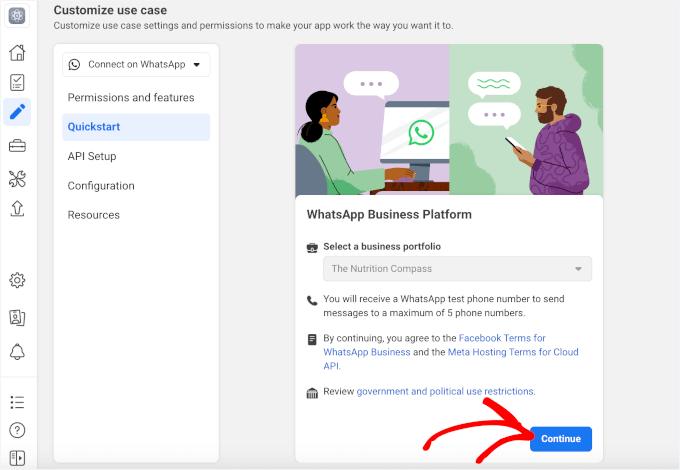
Task: Open the gear settings icon
Action: pyautogui.click(x=17, y=280)
